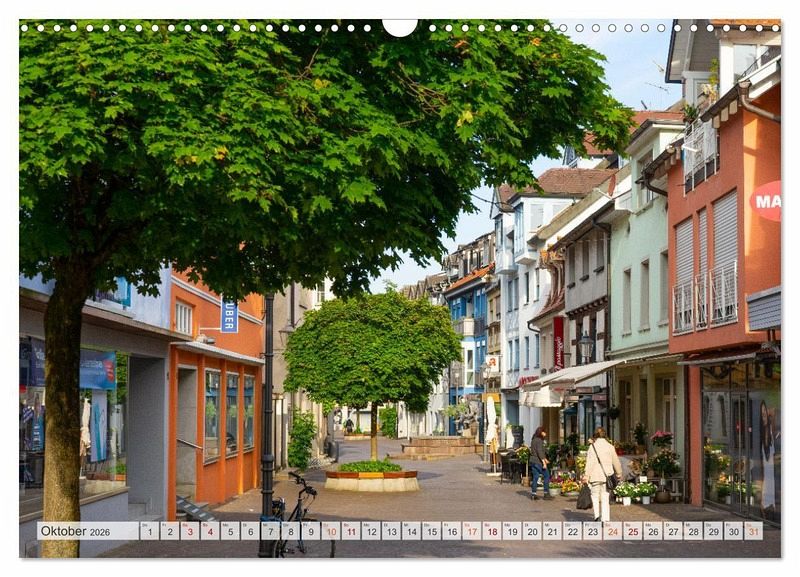
Task: Pick day 21 on the calendar strip
Action: click(552, 531)
